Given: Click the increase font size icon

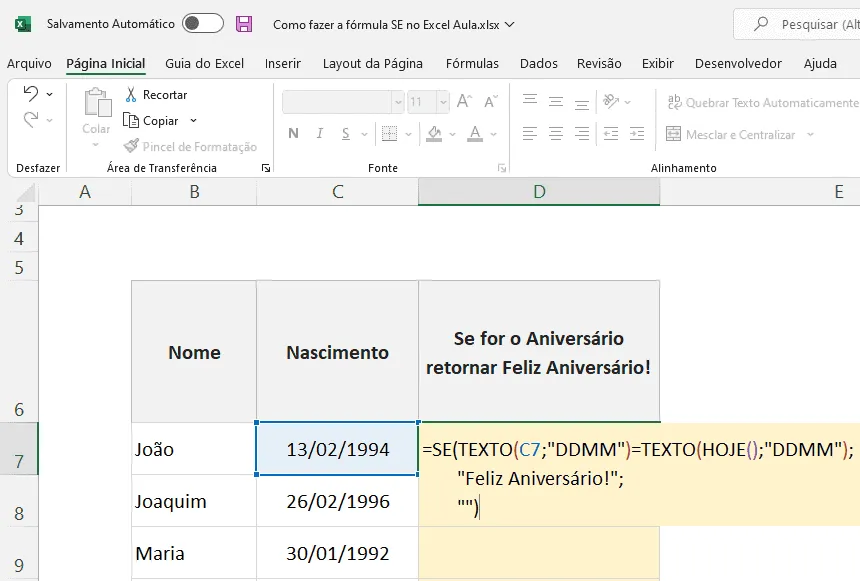Looking at the screenshot, I should tap(464, 101).
